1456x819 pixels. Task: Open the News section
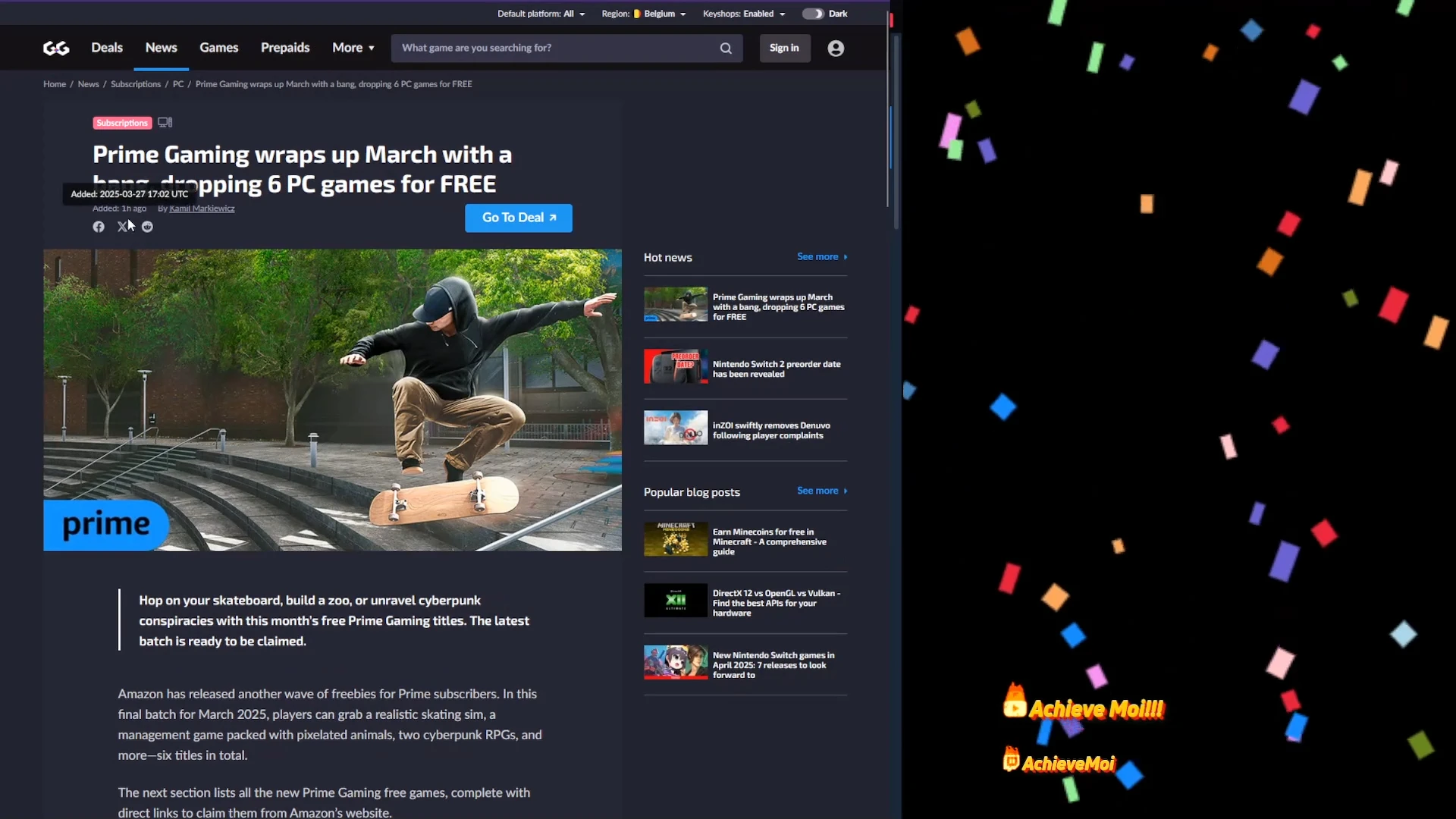tap(162, 48)
